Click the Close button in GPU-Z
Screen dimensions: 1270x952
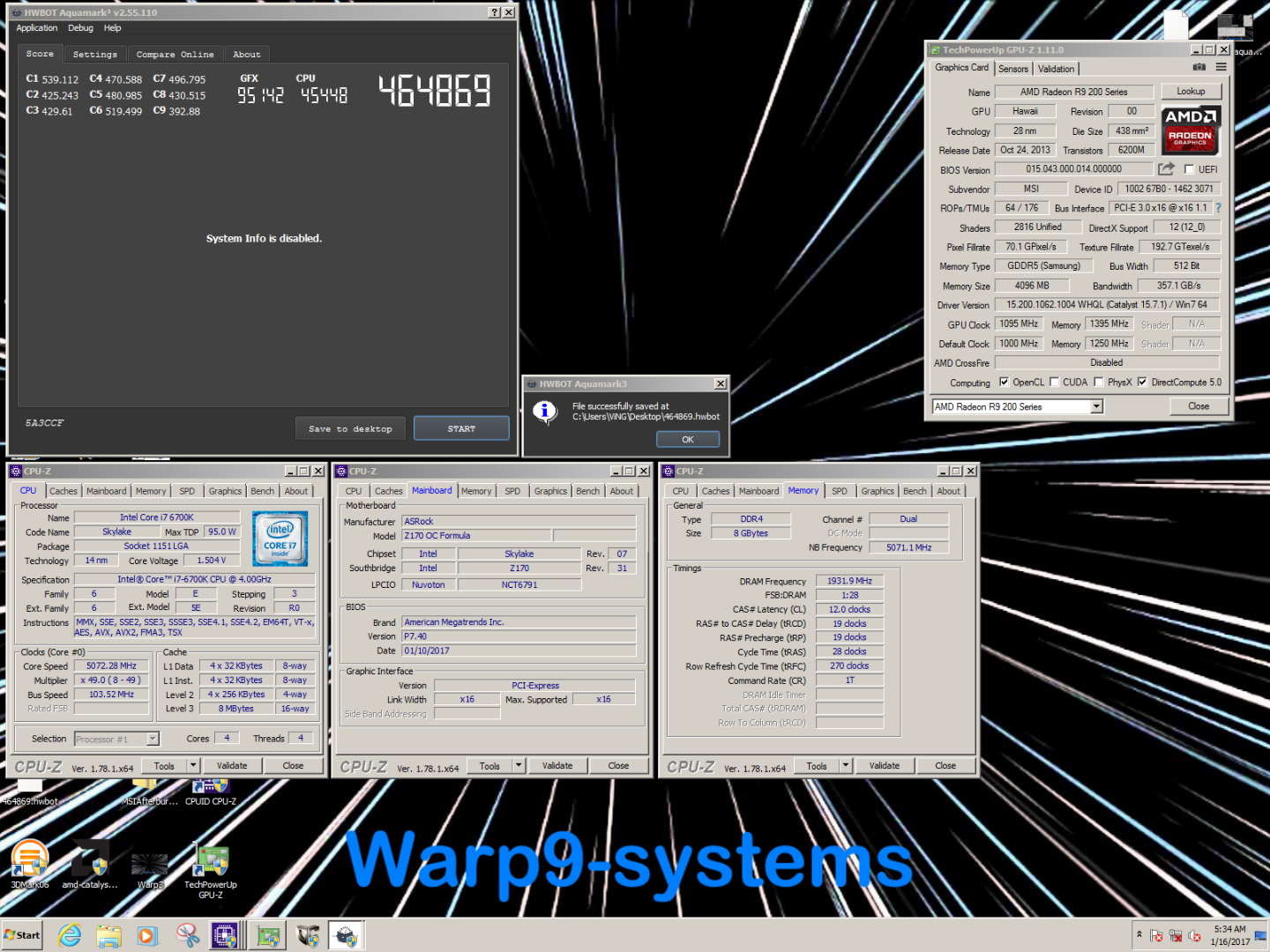coord(1199,406)
